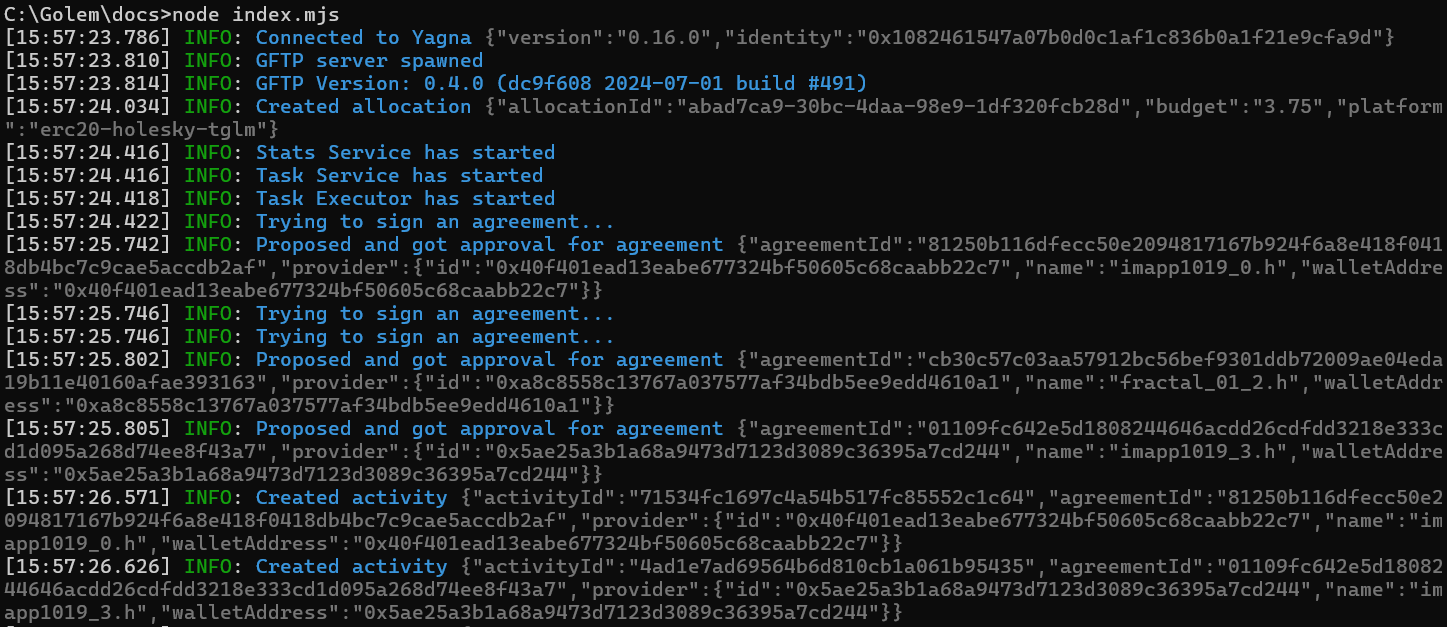Click the first 'Trying to sign an agreement' line
1447x627 pixels.
(435, 221)
